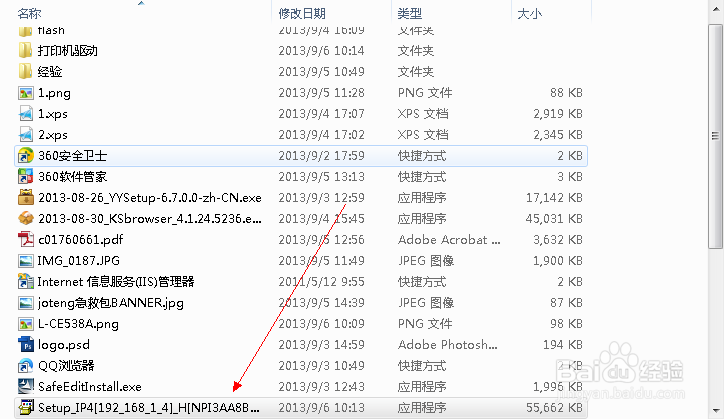Click the 45,031 KB size value
Viewport: 724px width, 419px height.
click(554, 219)
